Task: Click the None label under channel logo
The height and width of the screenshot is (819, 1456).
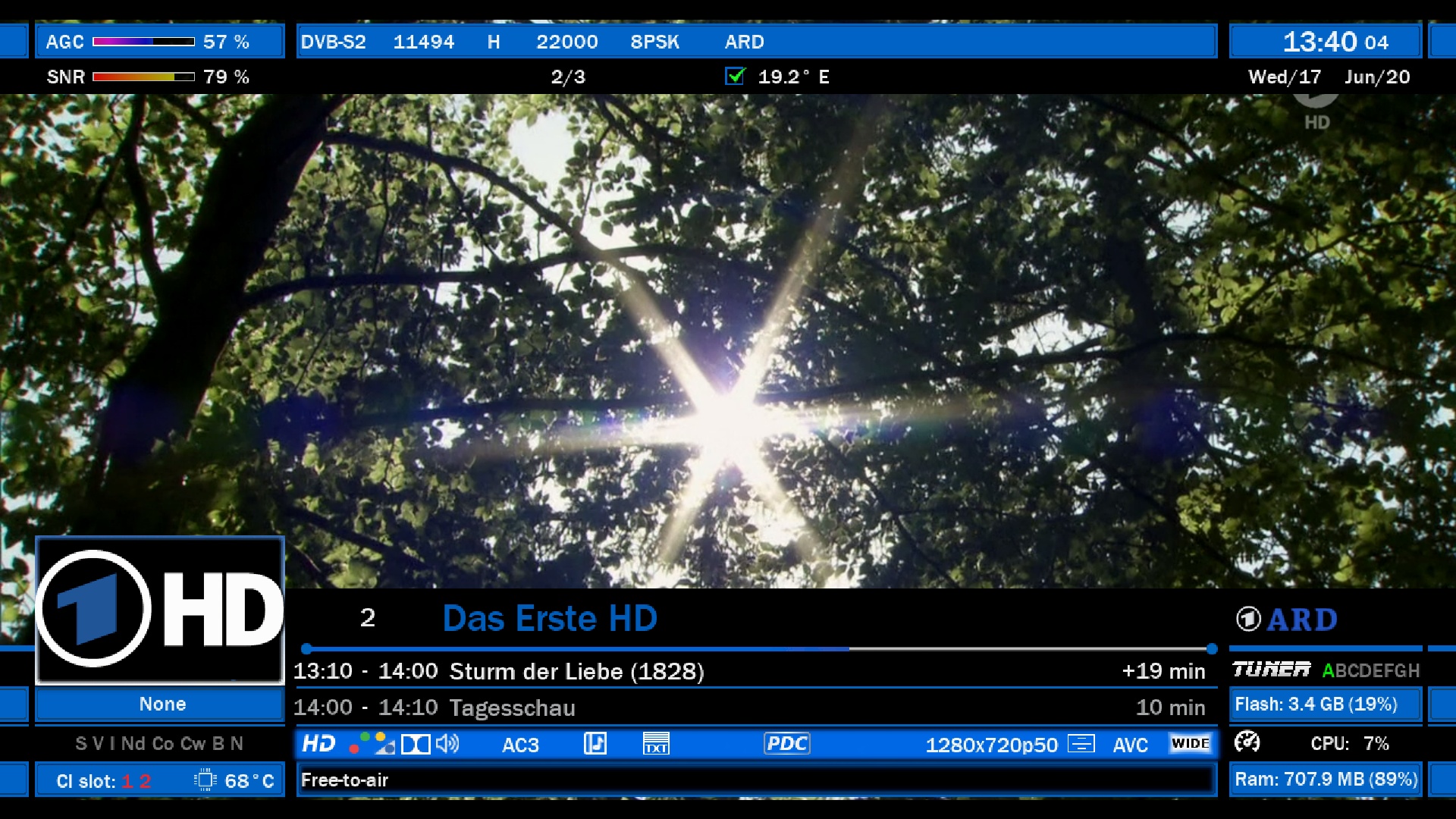Action: click(x=162, y=704)
